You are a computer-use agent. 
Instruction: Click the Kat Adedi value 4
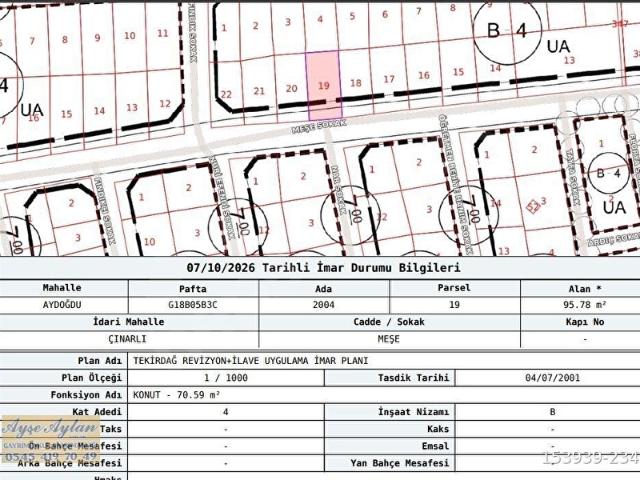pos(226,412)
